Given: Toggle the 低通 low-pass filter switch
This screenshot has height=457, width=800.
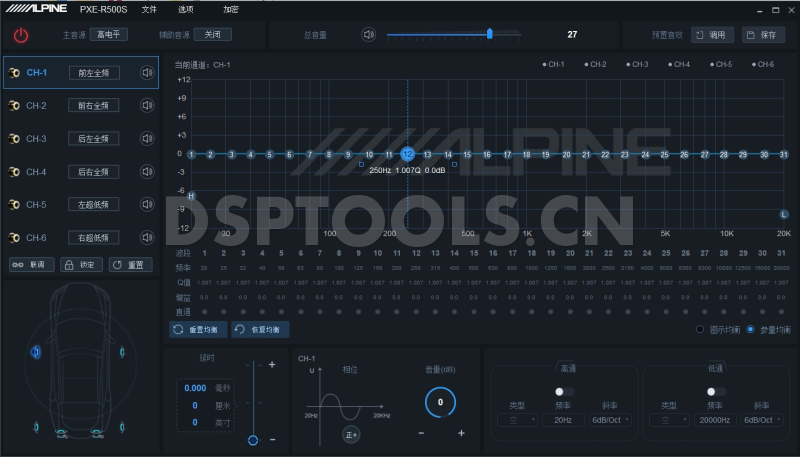Looking at the screenshot, I should (x=716, y=392).
